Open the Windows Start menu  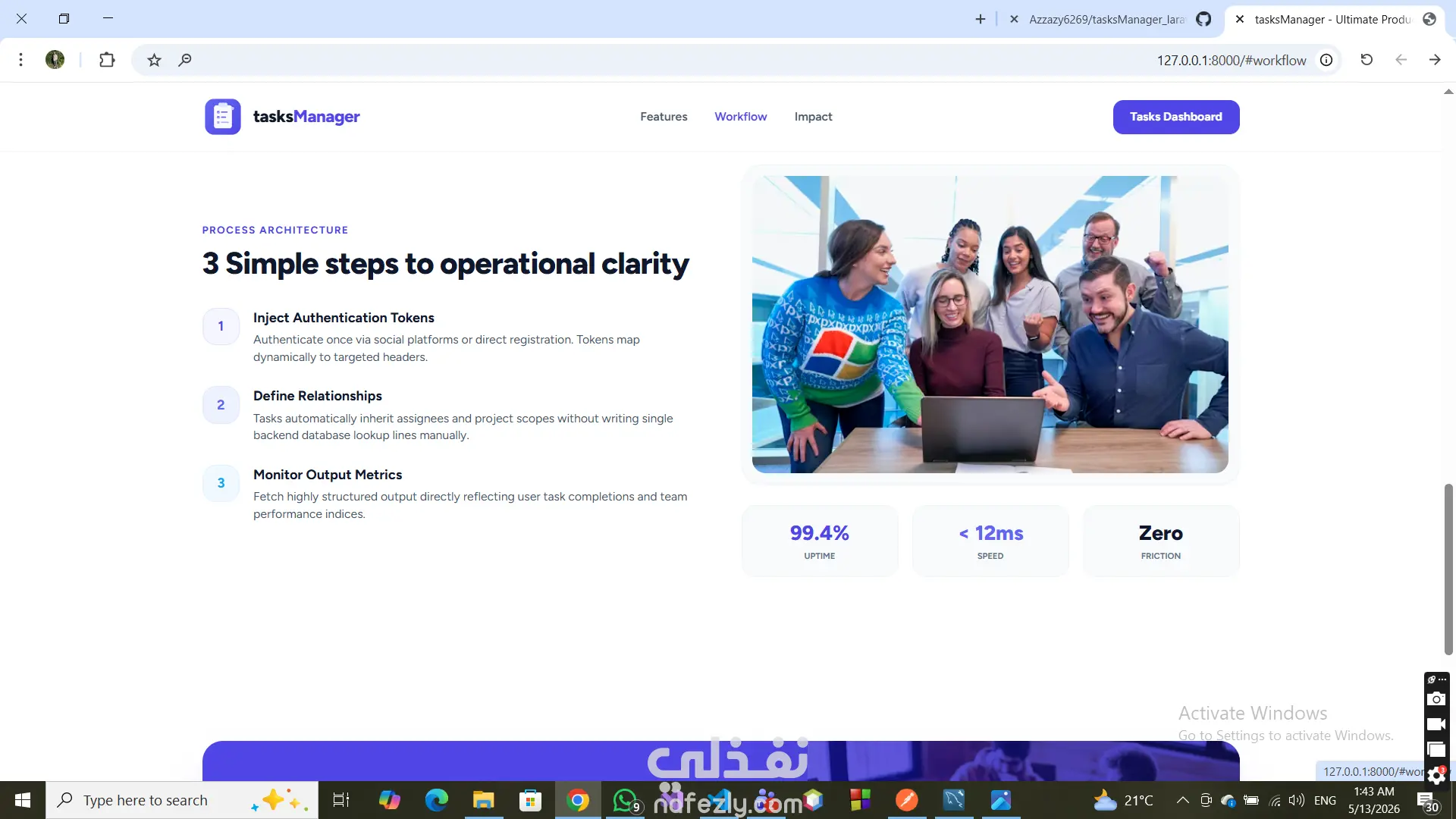pos(23,800)
